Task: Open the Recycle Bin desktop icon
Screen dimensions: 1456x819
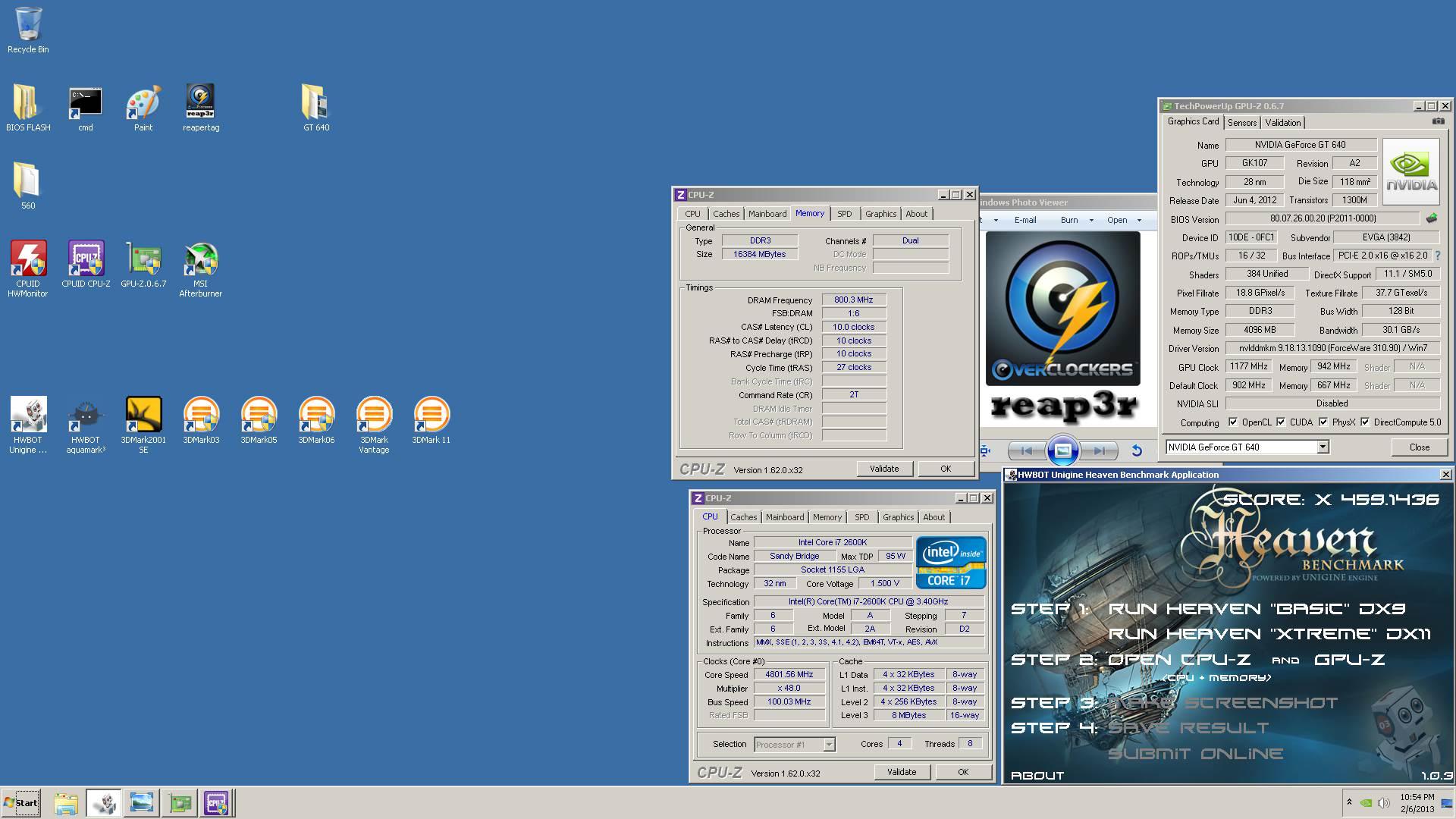Action: tap(28, 30)
